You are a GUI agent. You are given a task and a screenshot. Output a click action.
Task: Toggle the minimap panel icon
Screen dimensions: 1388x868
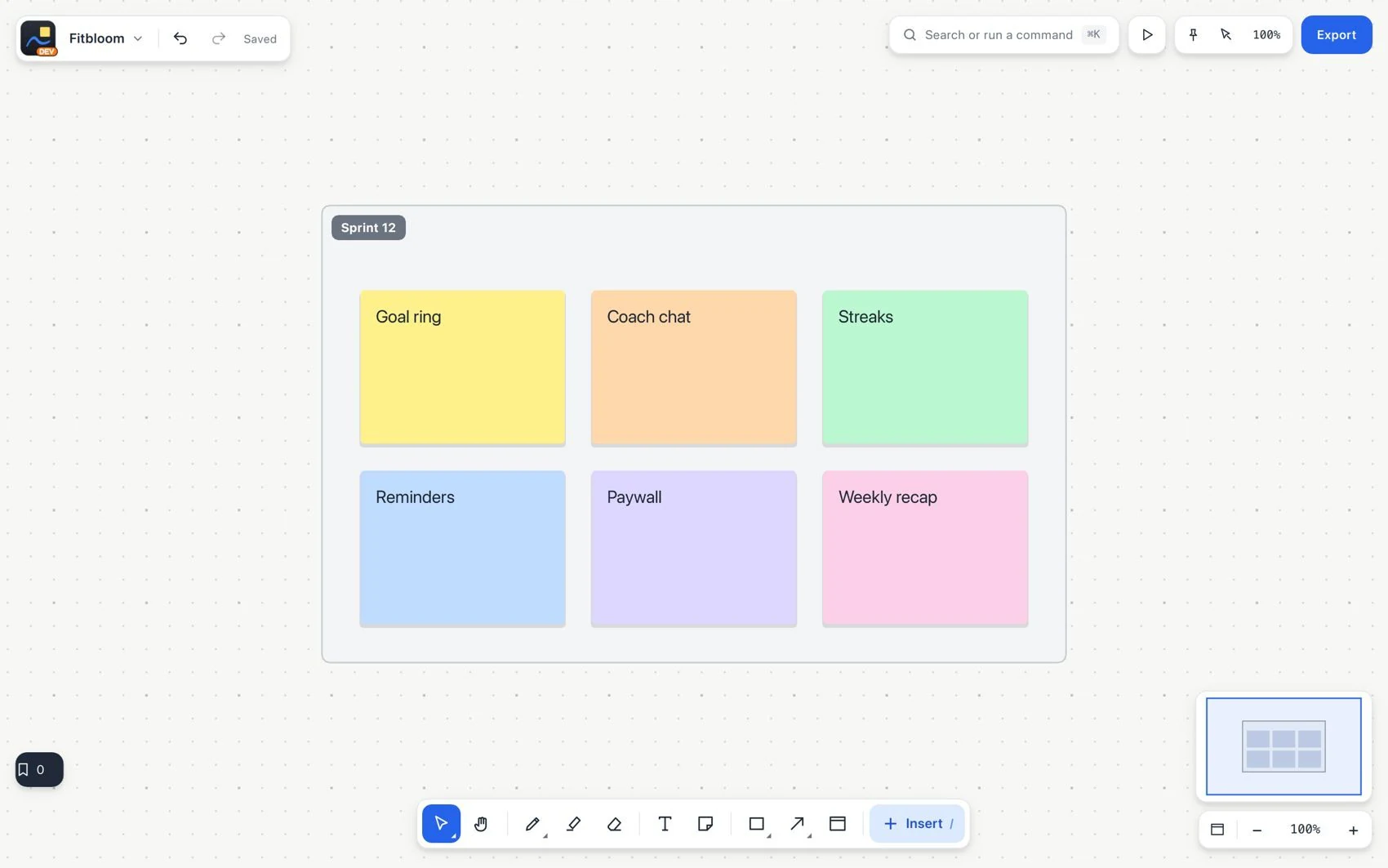1217,829
